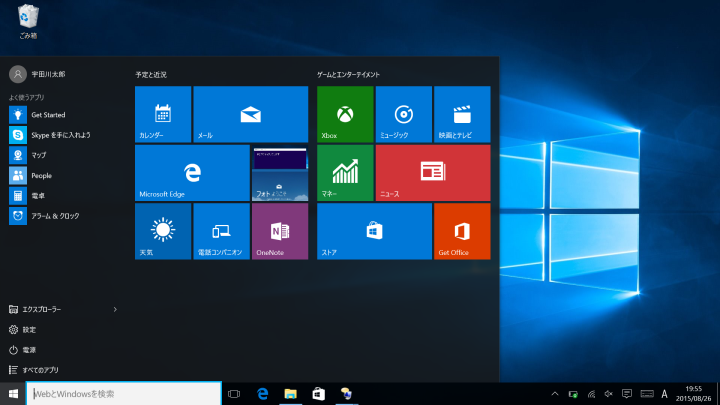The image size is (720, 405).
Task: Open the メール (Mail) tile
Action: (250, 113)
